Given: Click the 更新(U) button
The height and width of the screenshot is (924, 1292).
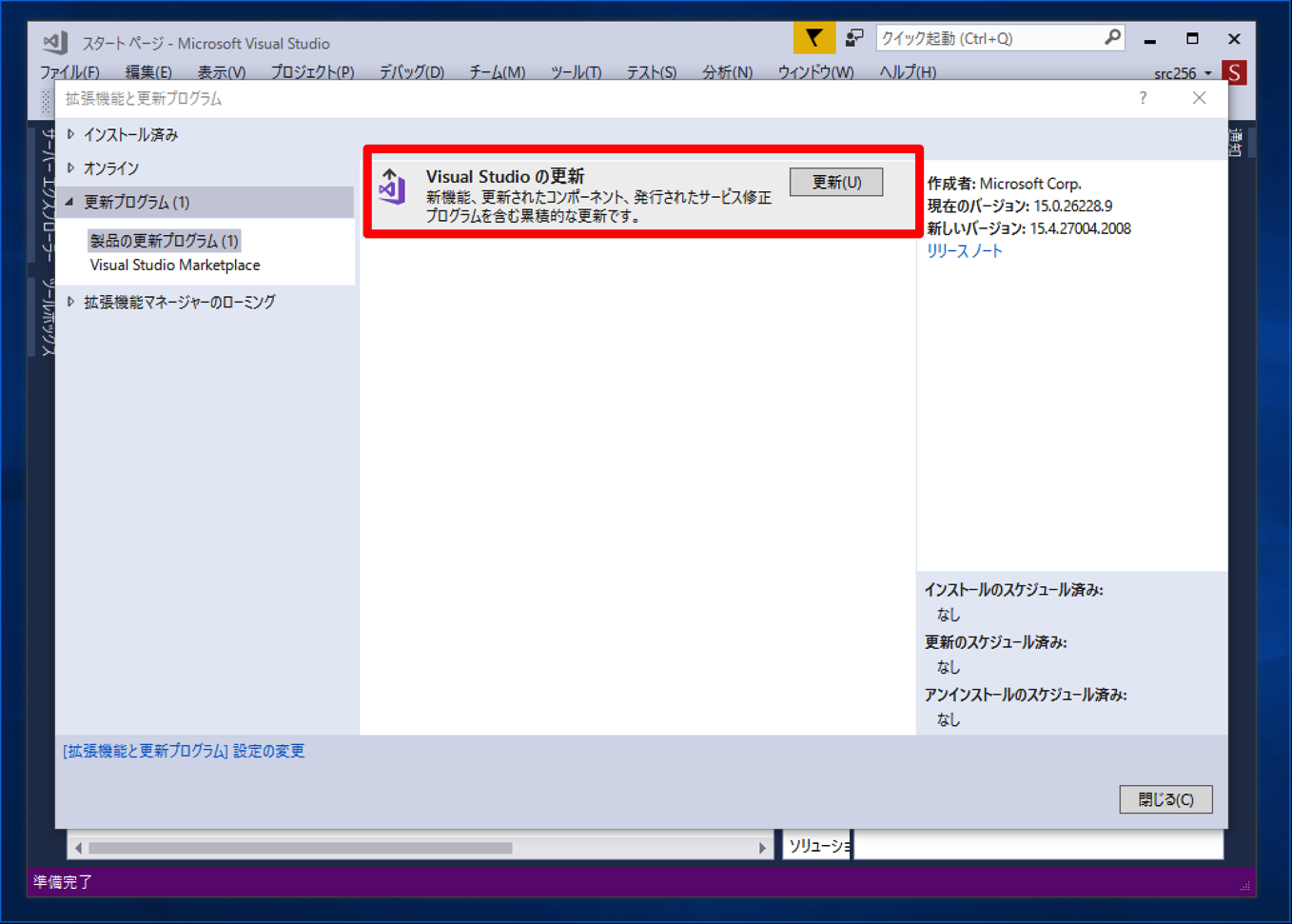Looking at the screenshot, I should pyautogui.click(x=836, y=182).
